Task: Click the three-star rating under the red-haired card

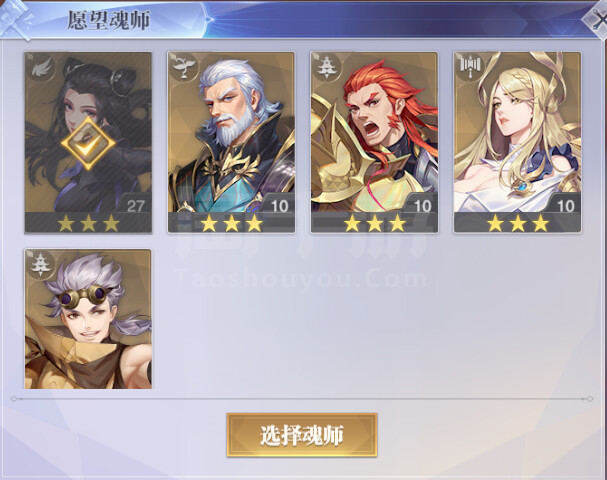Action: (374, 223)
